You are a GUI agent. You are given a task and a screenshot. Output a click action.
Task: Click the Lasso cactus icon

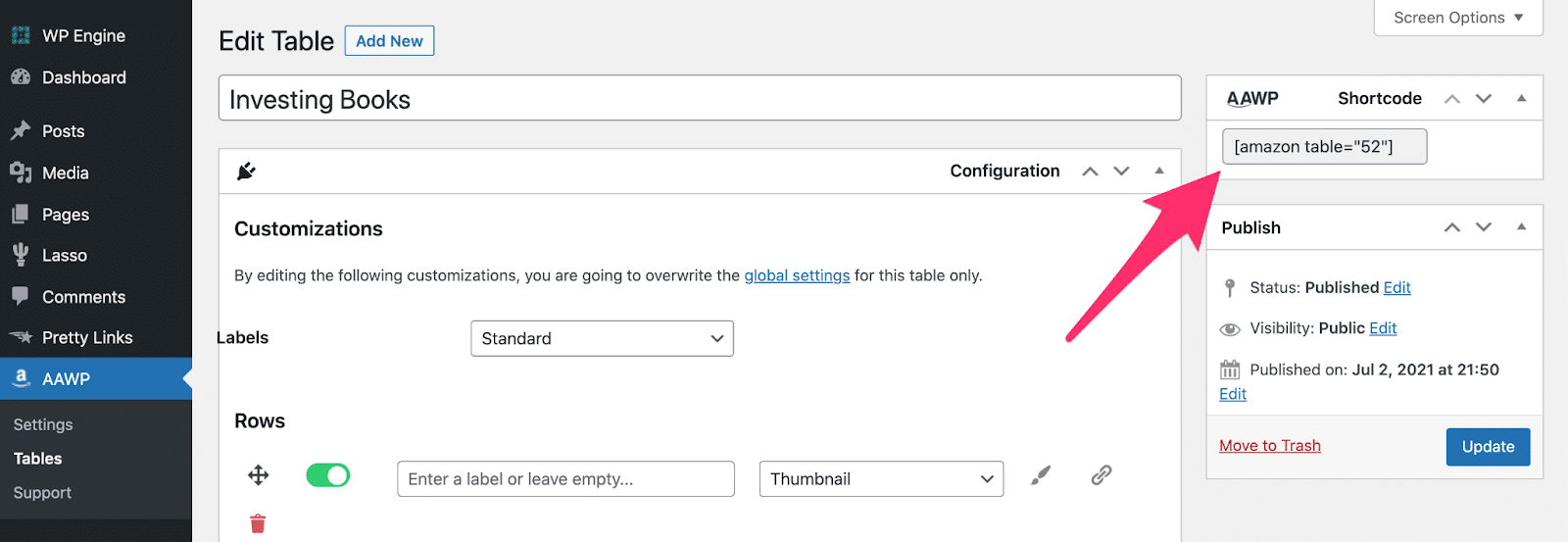[x=21, y=255]
